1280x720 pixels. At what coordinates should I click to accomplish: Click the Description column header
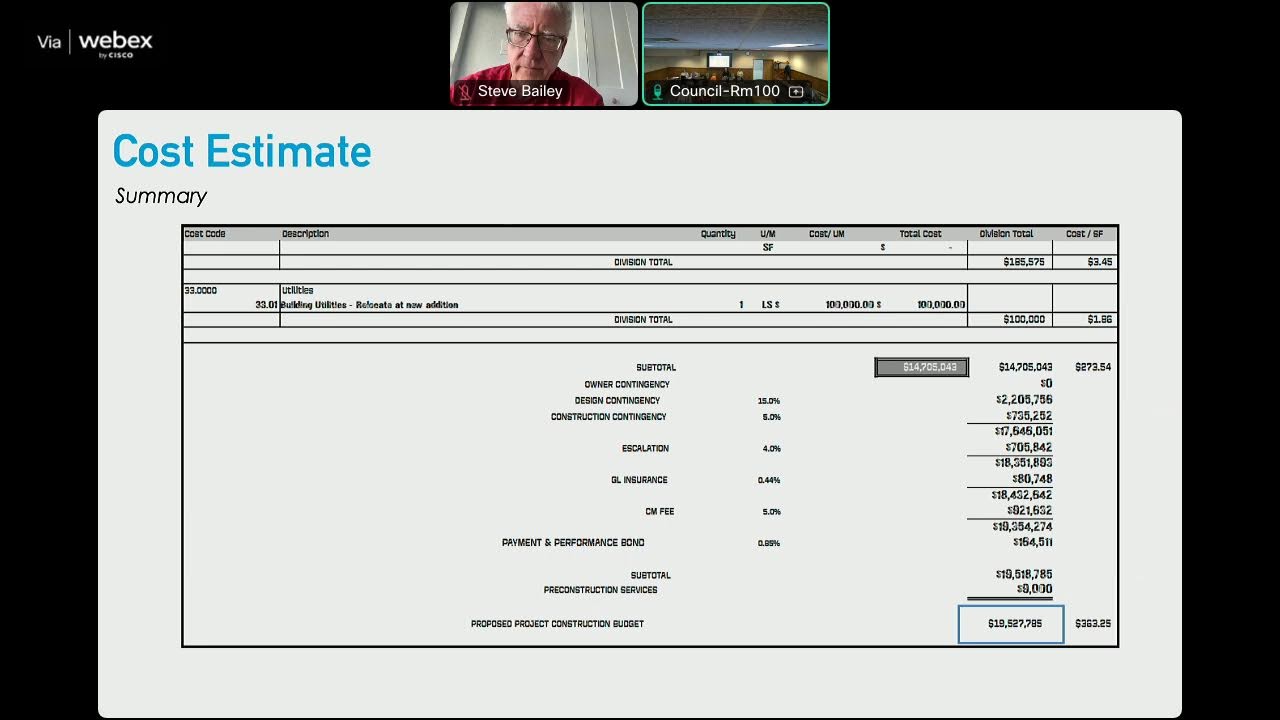(x=305, y=234)
